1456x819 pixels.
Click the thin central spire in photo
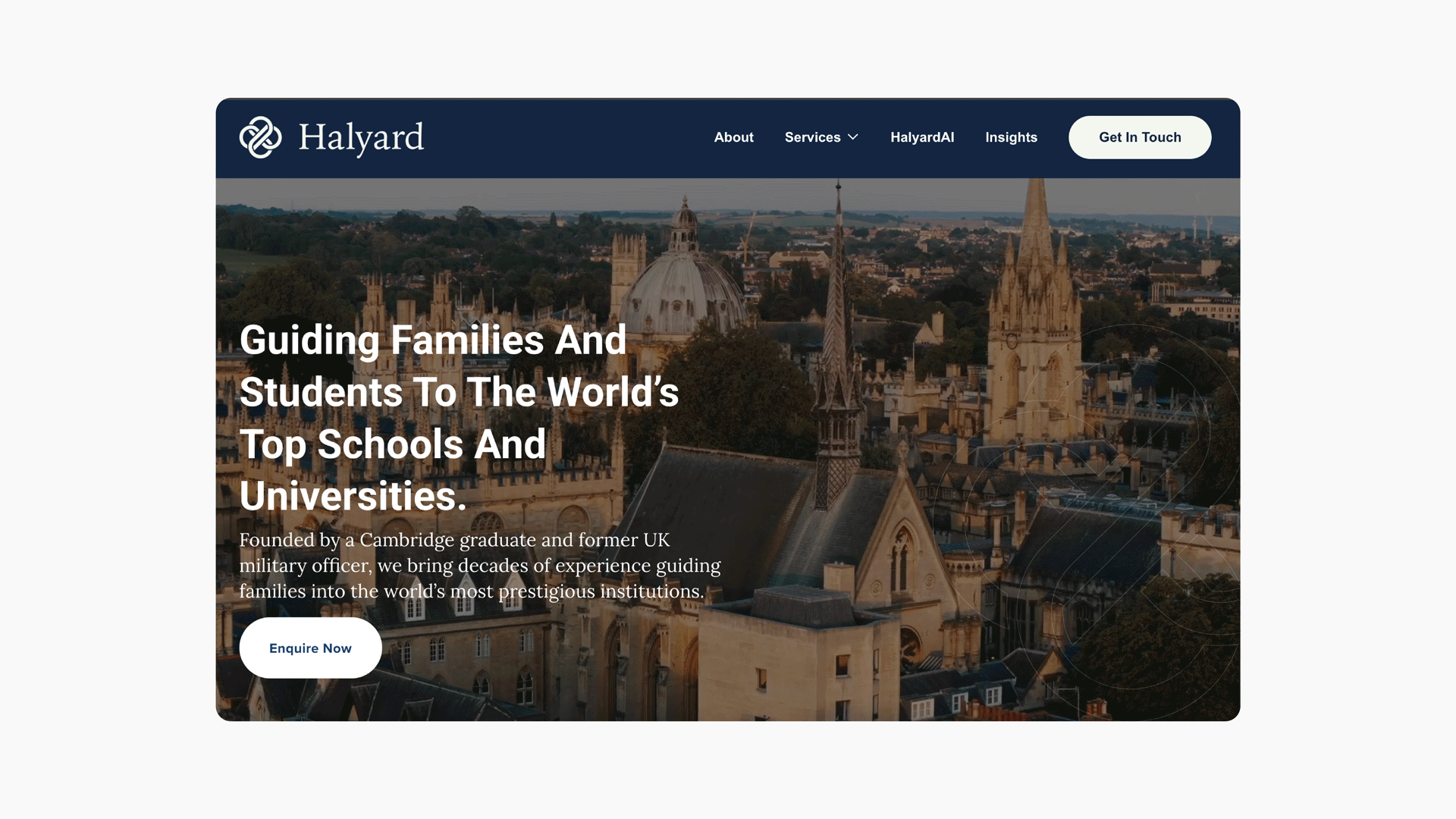838,303
